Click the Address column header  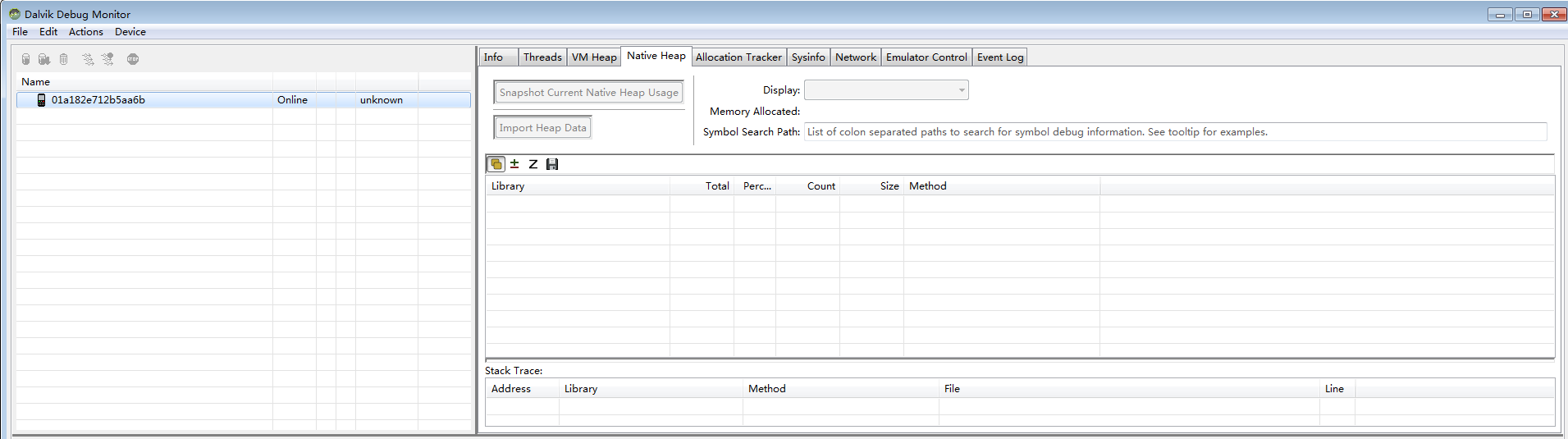tap(522, 389)
